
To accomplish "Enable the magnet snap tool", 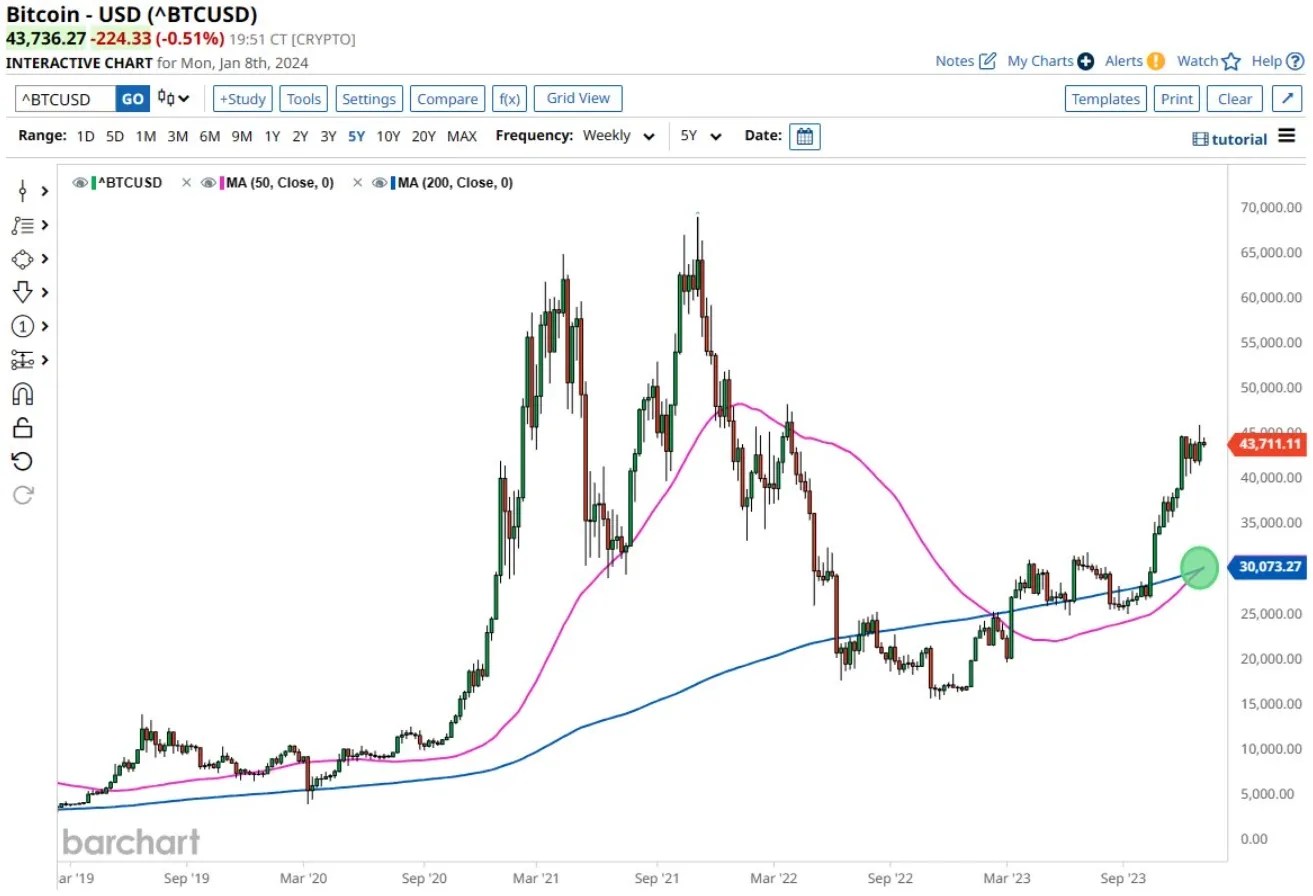I will click(x=22, y=393).
